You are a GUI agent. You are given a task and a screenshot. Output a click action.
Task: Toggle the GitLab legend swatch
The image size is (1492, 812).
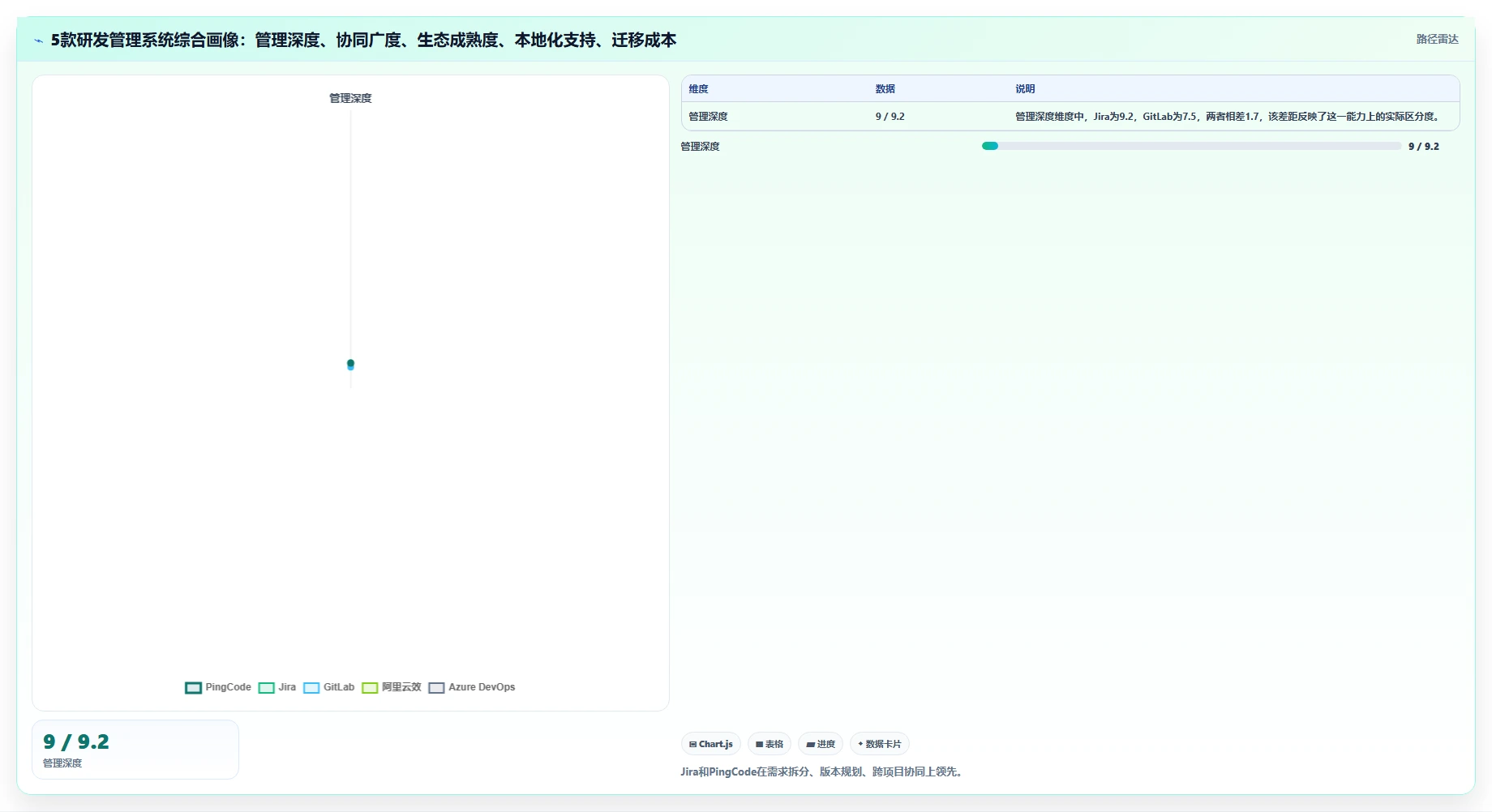(311, 688)
